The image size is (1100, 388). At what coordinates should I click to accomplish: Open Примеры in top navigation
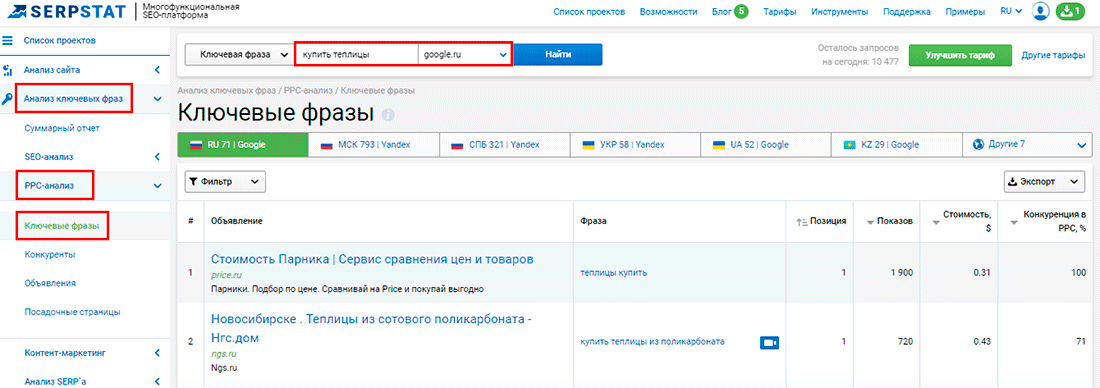pyautogui.click(x=965, y=11)
